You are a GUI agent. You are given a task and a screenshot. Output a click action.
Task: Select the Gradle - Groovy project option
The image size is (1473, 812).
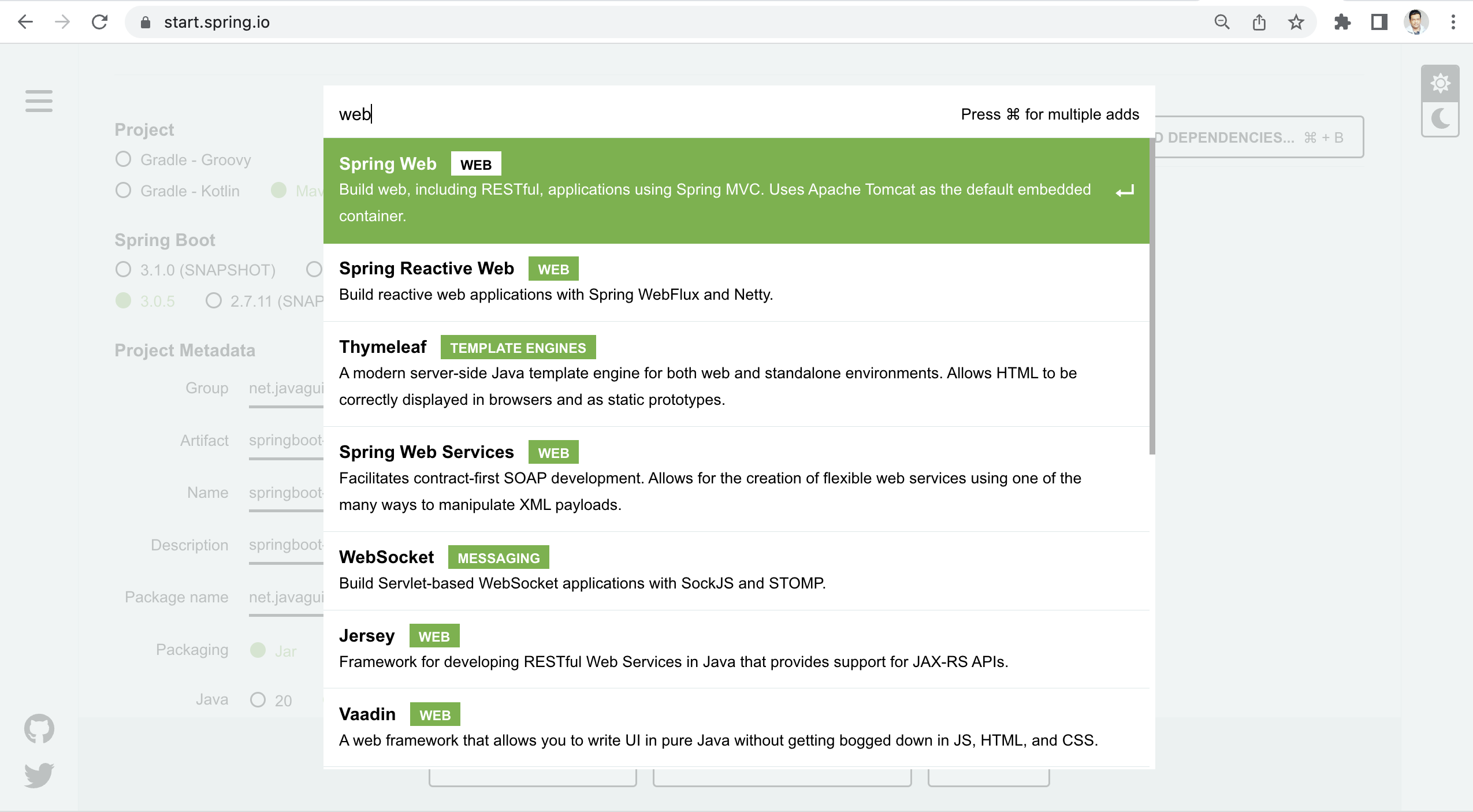183,159
